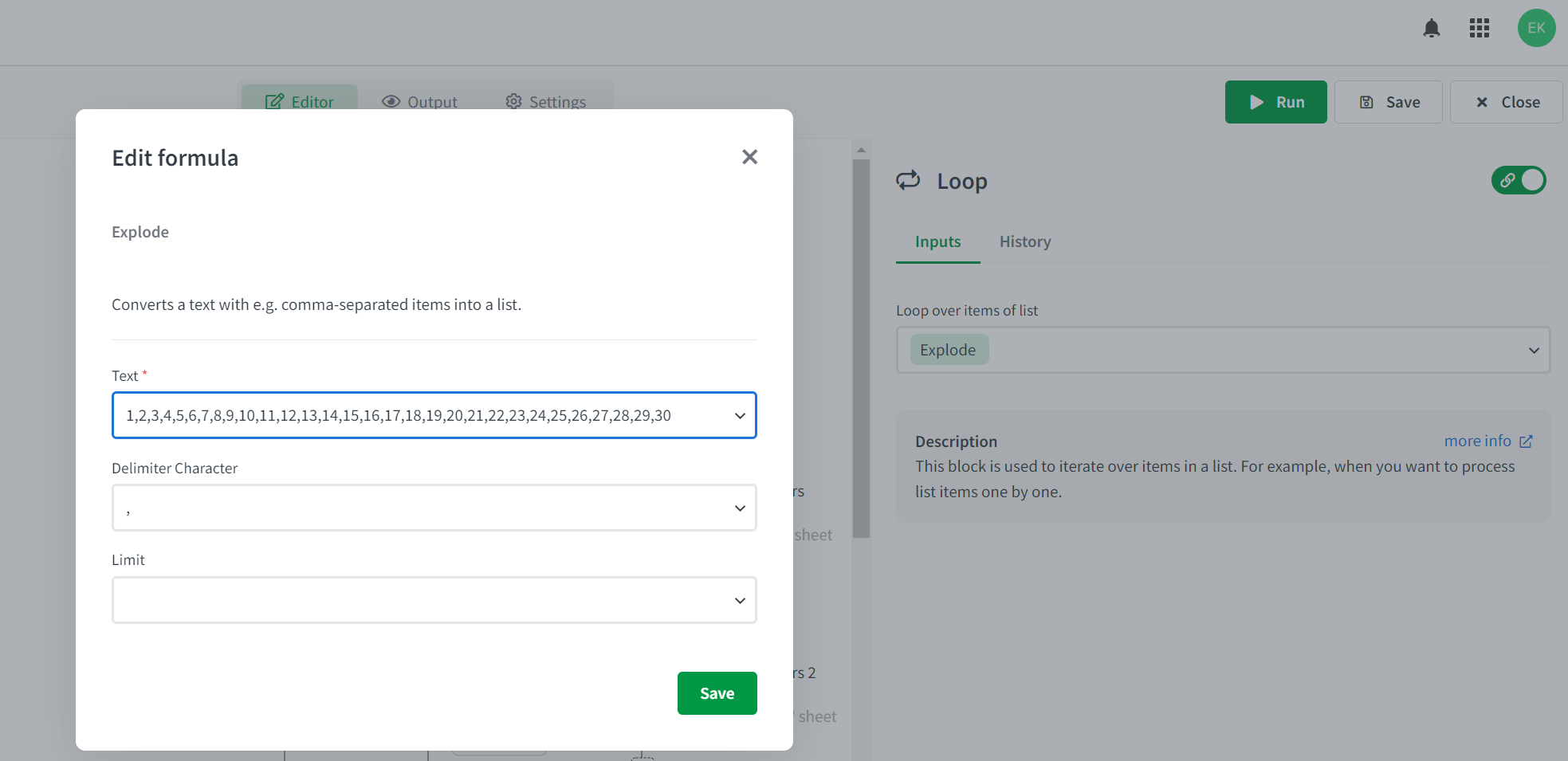Open the more info link
Viewport: 1568px width, 761px height.
(1488, 441)
